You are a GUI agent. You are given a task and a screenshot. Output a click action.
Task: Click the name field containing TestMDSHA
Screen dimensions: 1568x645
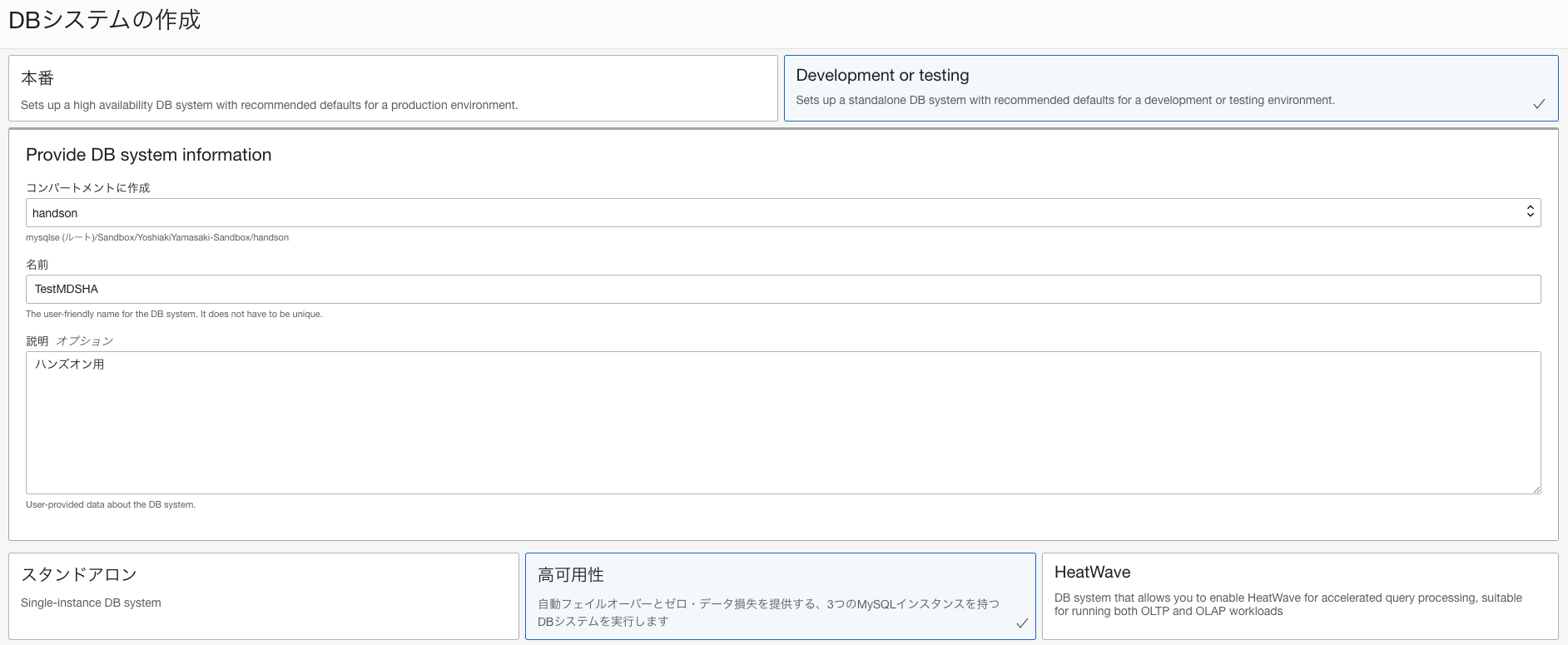[782, 290]
